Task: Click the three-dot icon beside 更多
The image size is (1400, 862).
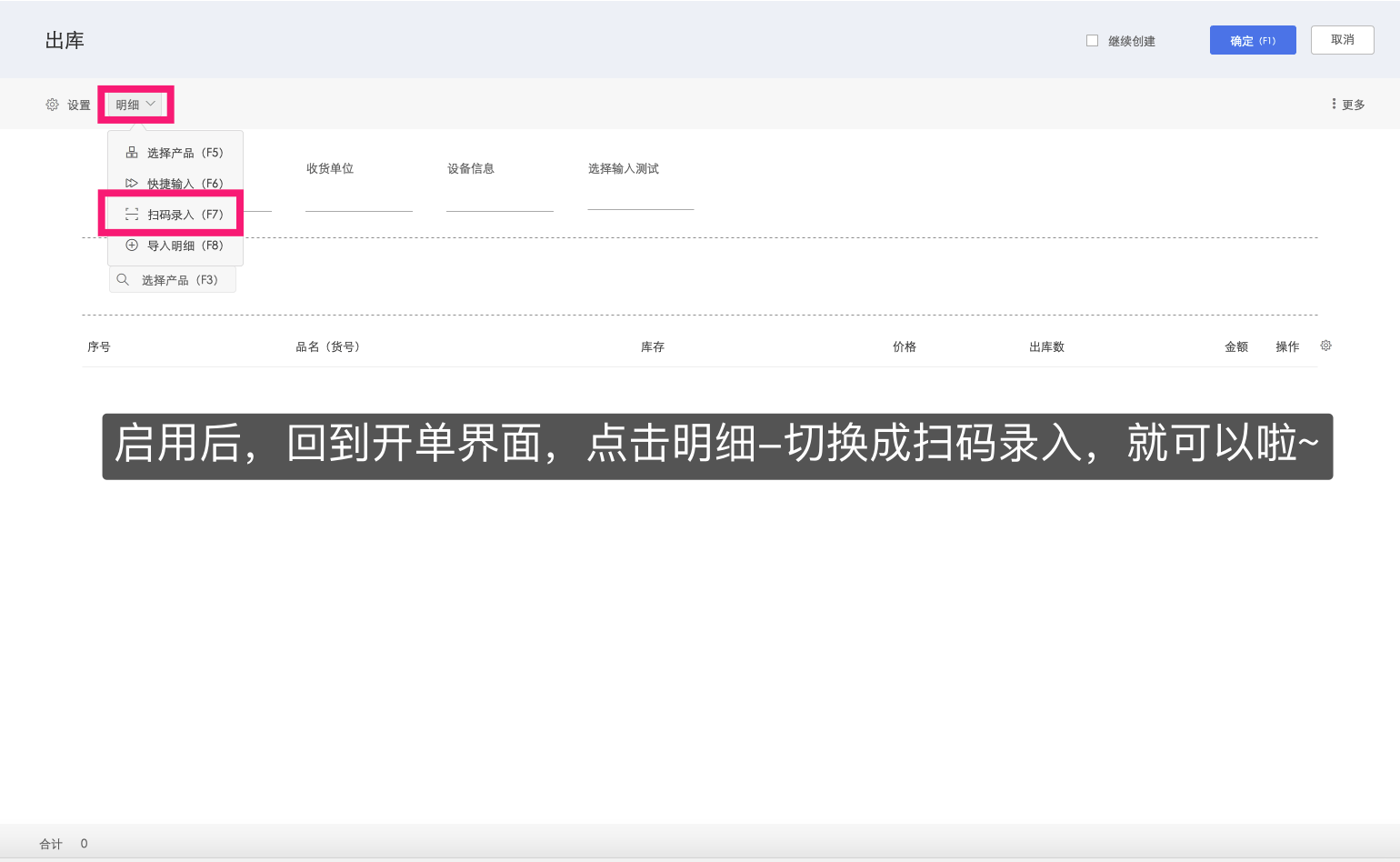Action: click(1333, 104)
